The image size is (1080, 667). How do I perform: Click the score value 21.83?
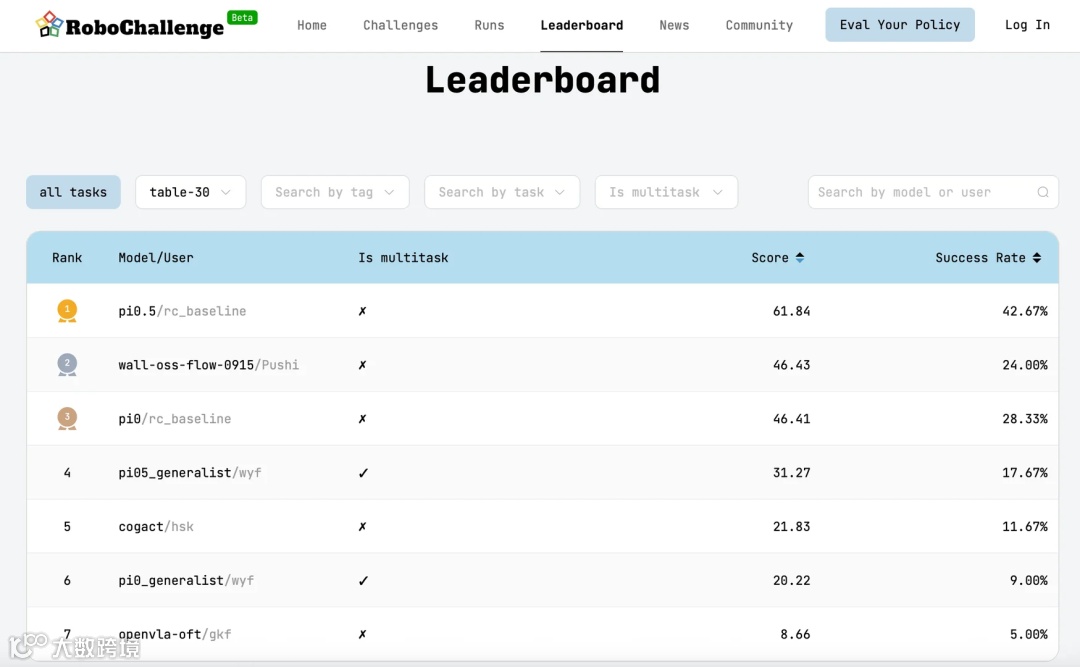pos(791,526)
